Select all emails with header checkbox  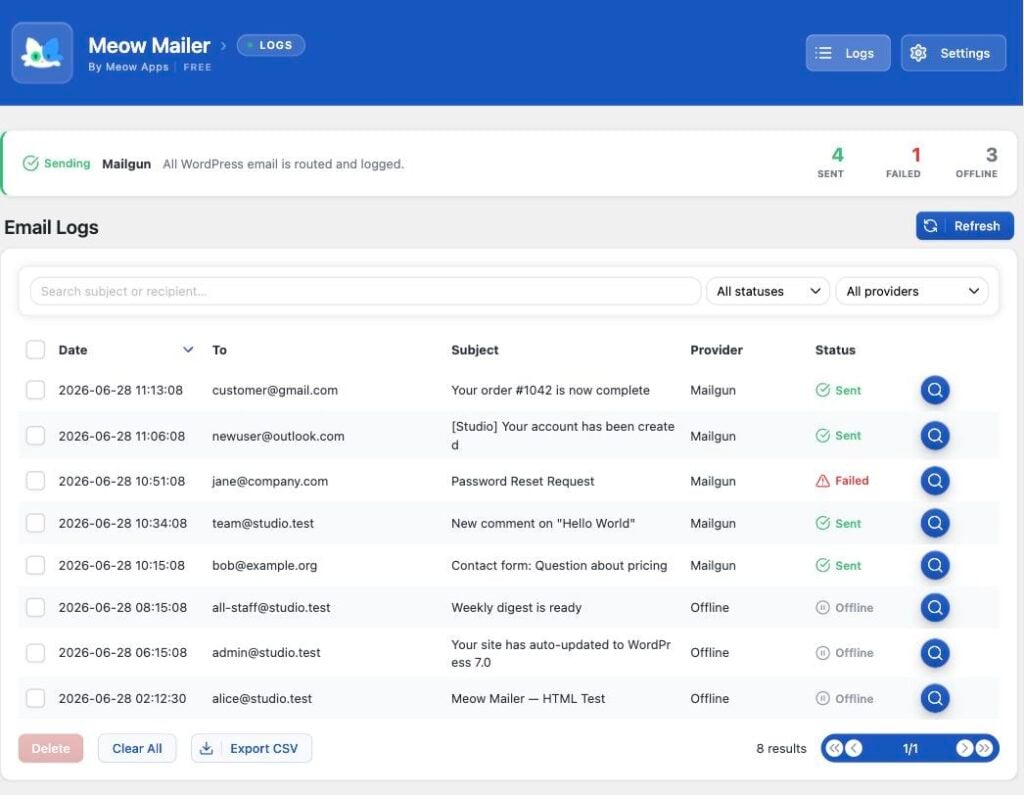click(35, 349)
